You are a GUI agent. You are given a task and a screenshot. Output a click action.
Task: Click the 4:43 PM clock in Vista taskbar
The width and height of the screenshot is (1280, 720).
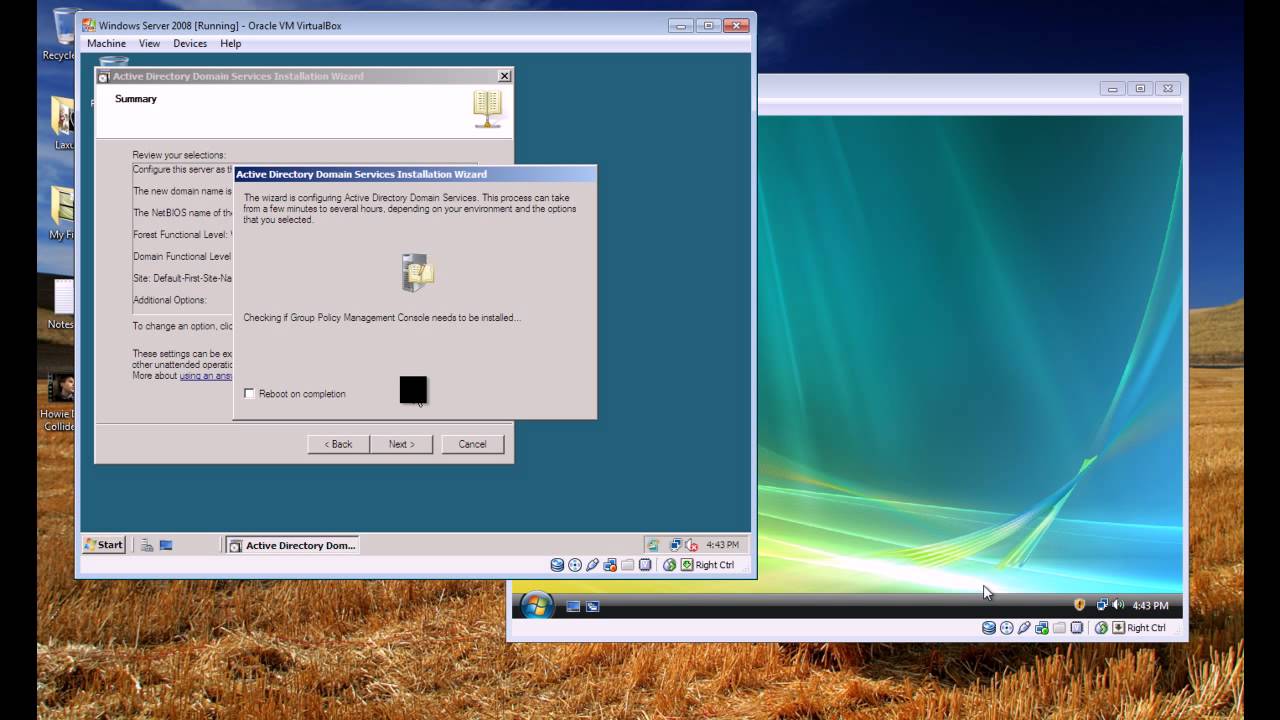coord(1150,606)
